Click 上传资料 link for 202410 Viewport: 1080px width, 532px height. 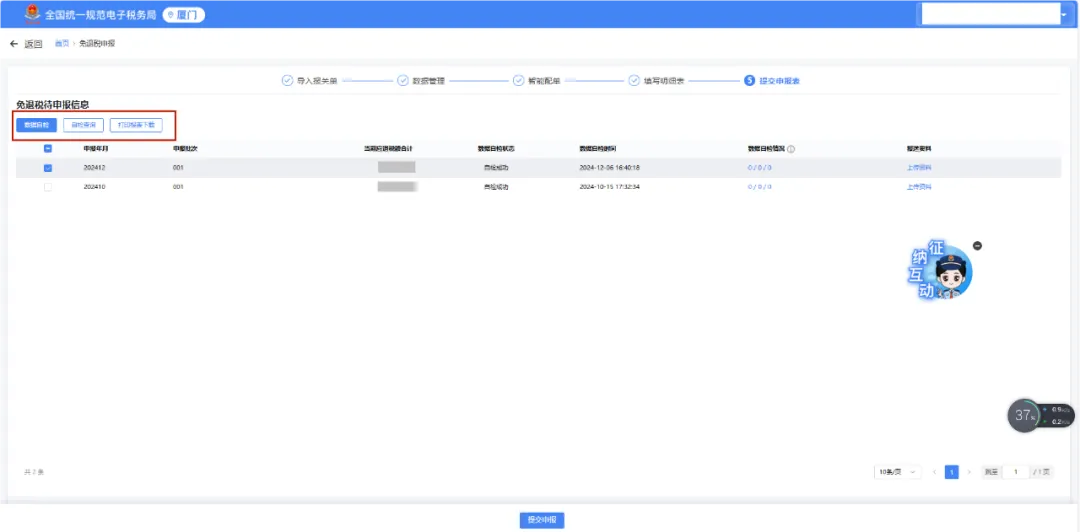tap(919, 187)
